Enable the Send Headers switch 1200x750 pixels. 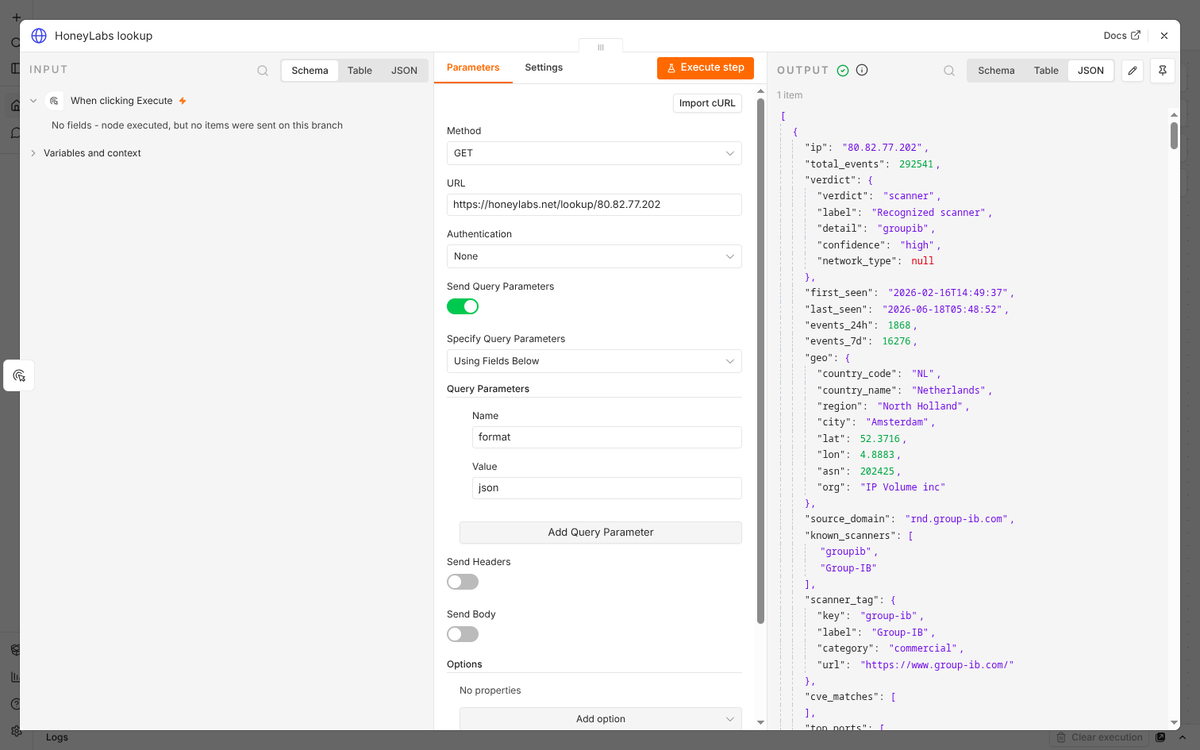pos(463,582)
